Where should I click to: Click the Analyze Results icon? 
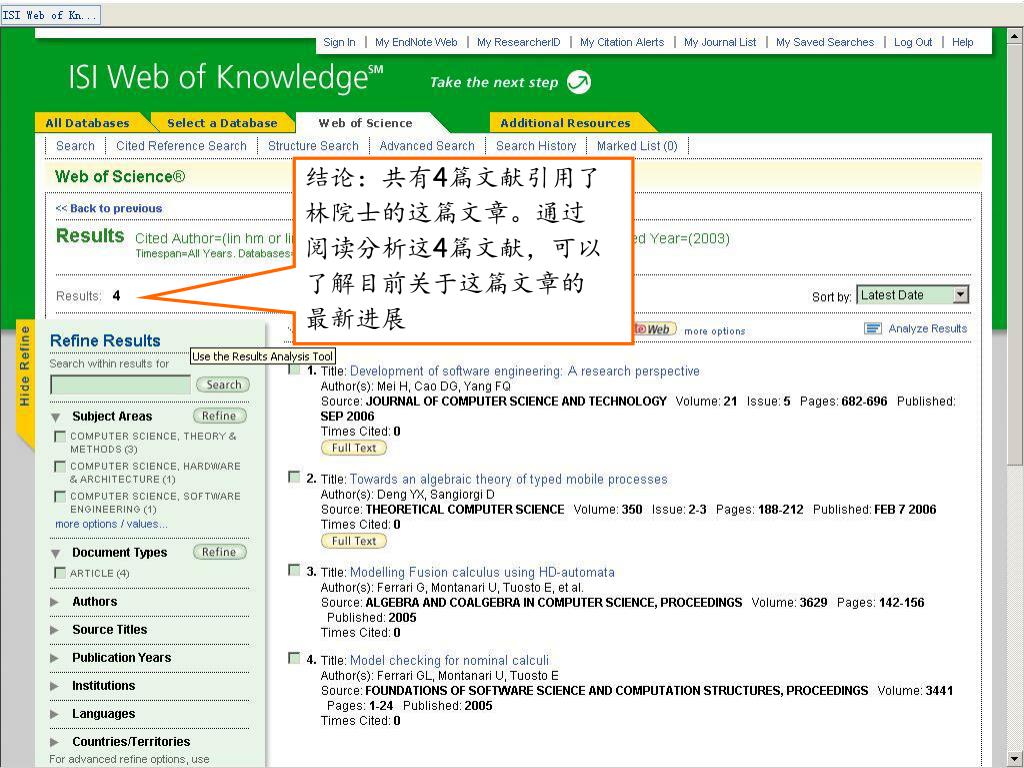tap(872, 328)
